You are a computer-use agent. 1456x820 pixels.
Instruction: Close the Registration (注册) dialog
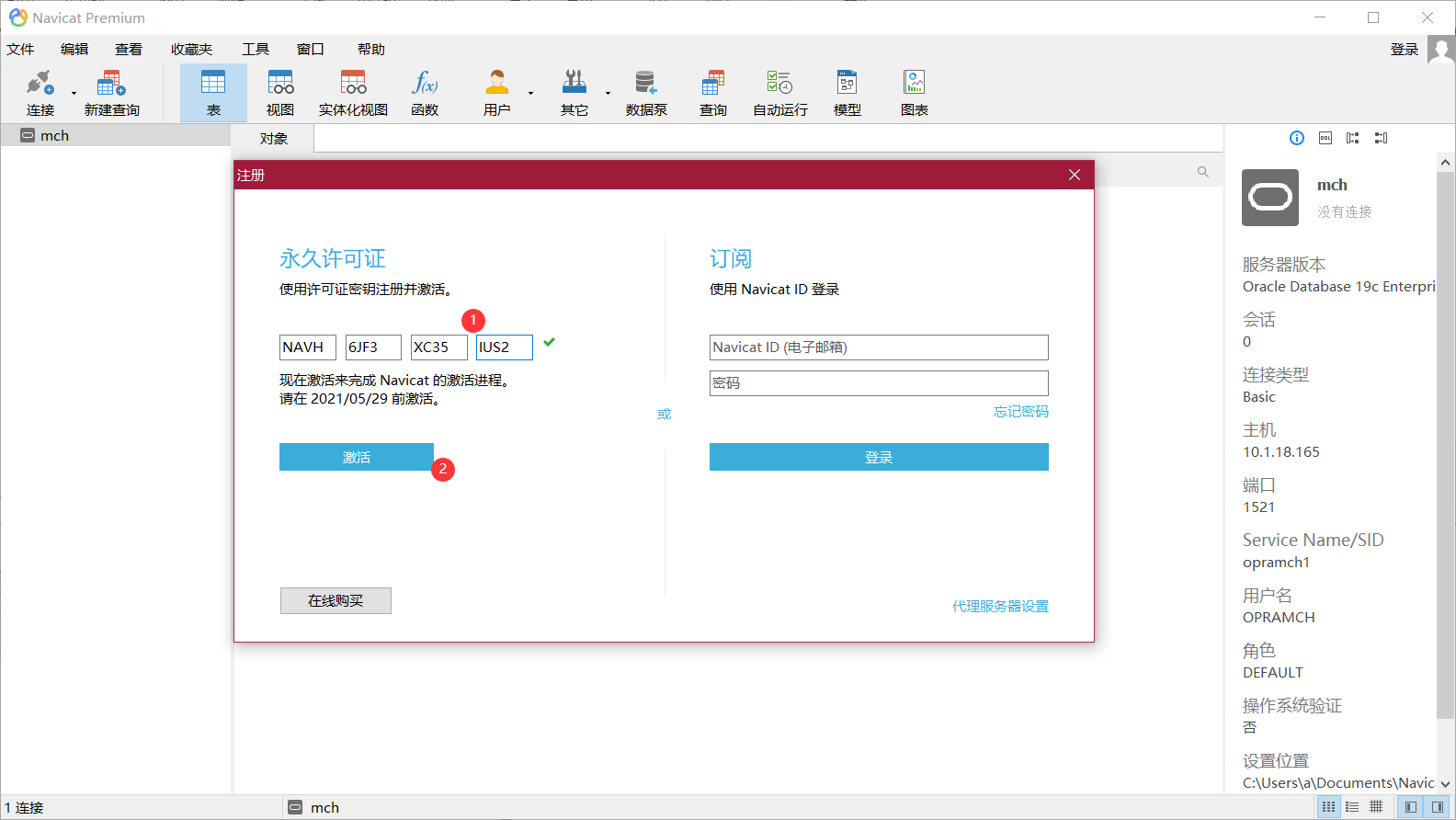pyautogui.click(x=1075, y=175)
